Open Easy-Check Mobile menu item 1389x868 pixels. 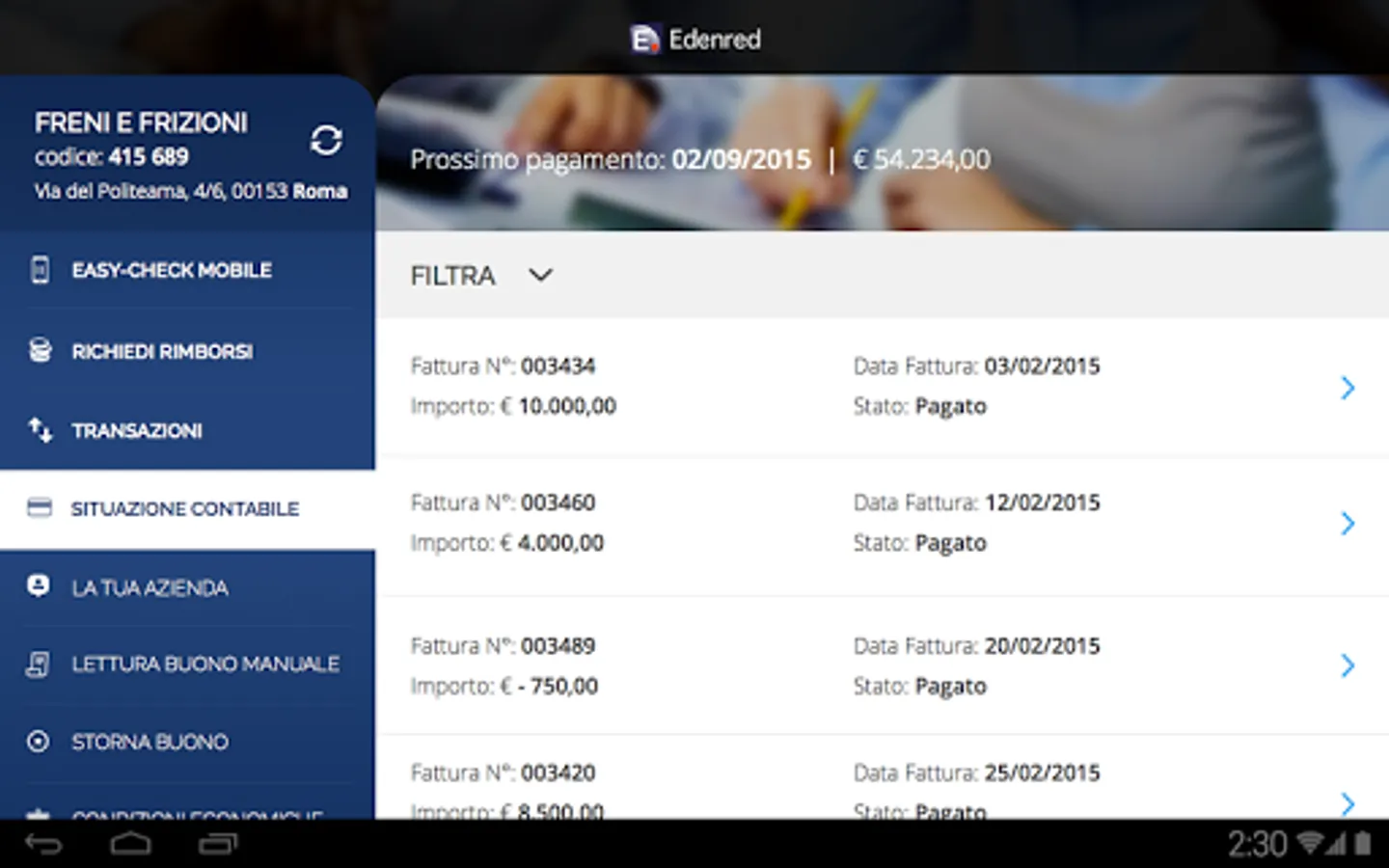point(188,270)
